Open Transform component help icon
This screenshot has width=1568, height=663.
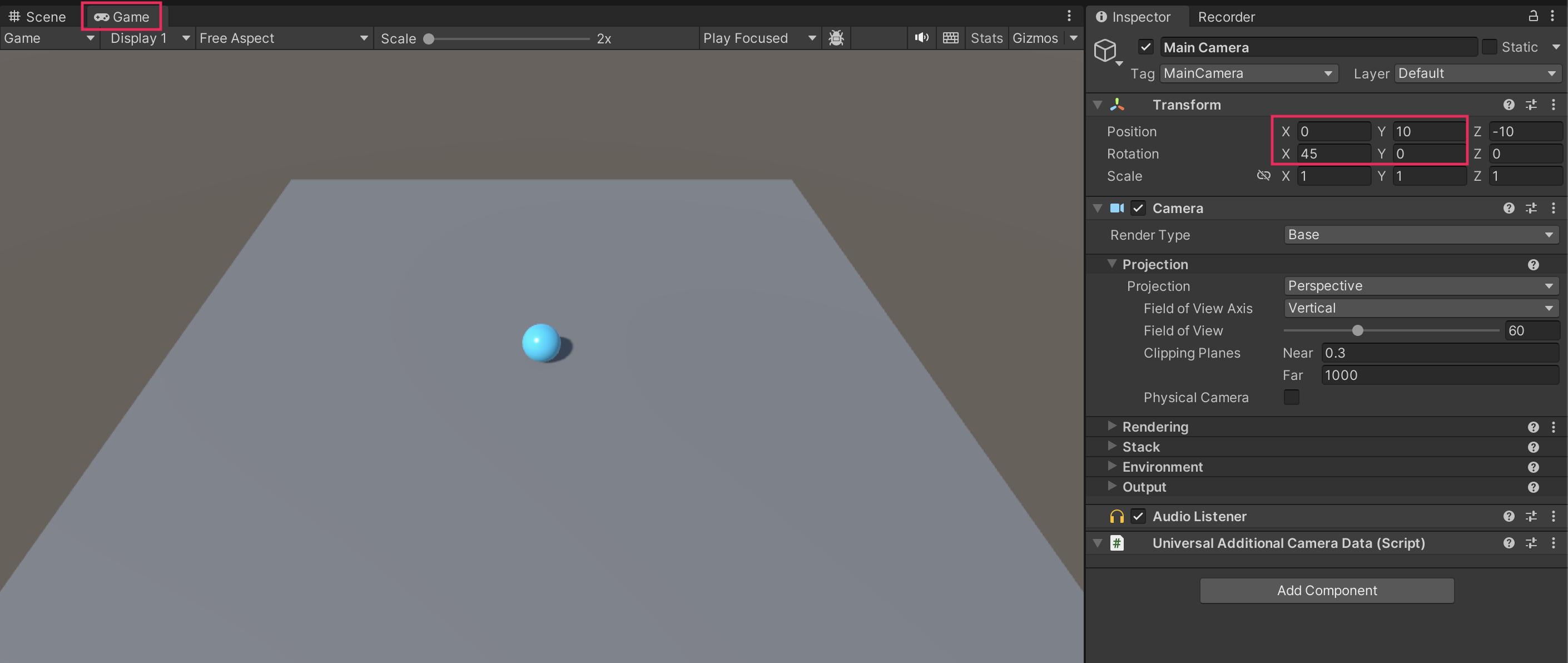pyautogui.click(x=1509, y=105)
